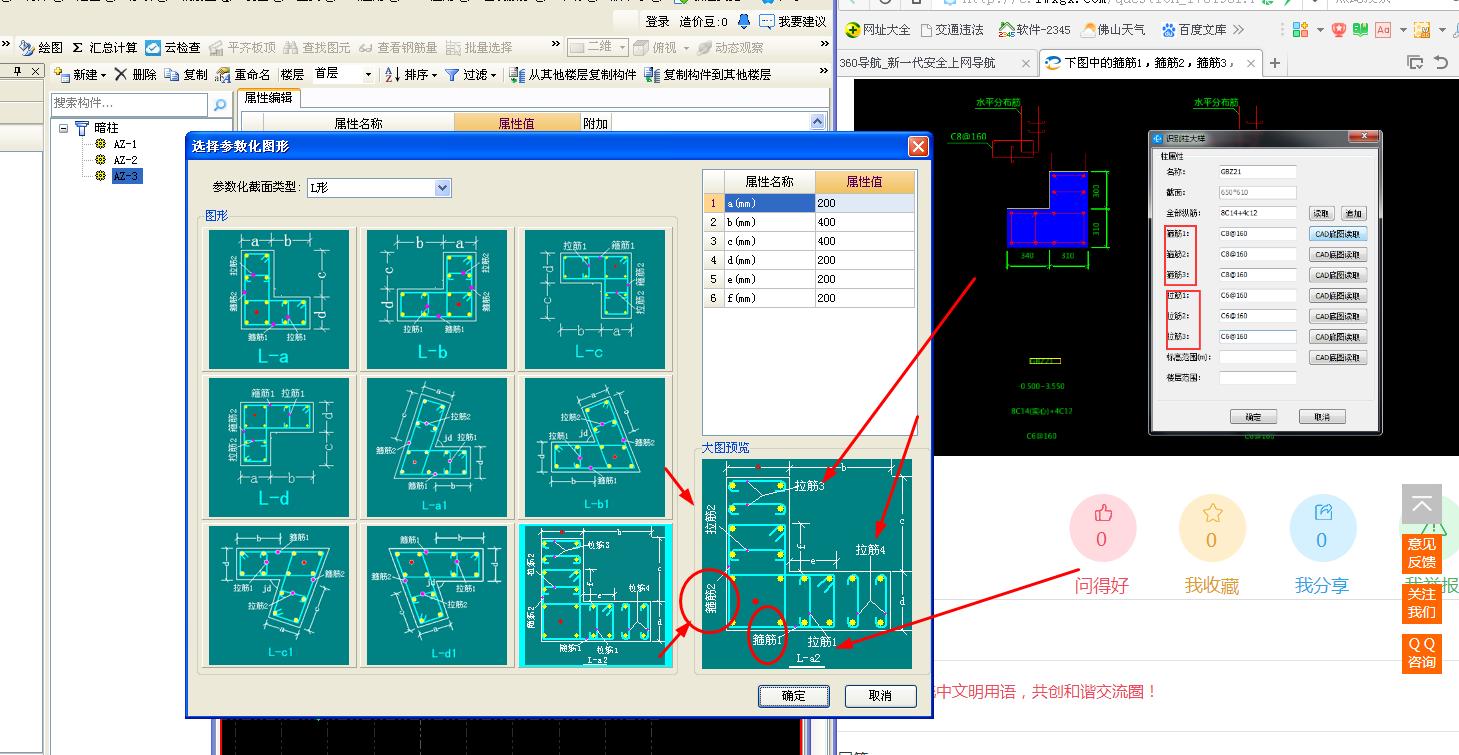Click the 排序 sort icon
The image size is (1459, 755).
pyautogui.click(x=393, y=74)
